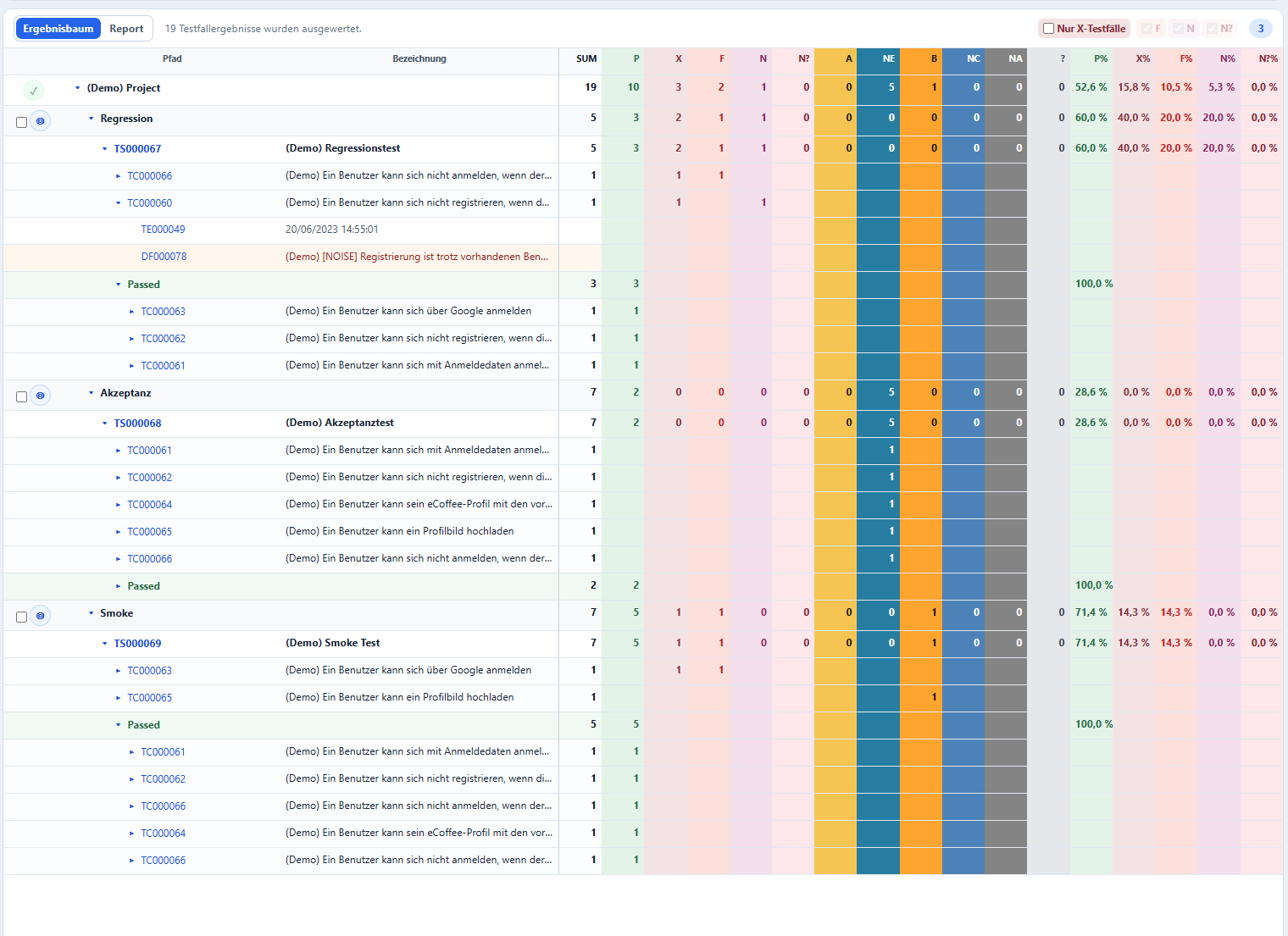The image size is (1288, 936).
Task: Collapse the TS000068 test suite arrow
Action: click(x=104, y=424)
